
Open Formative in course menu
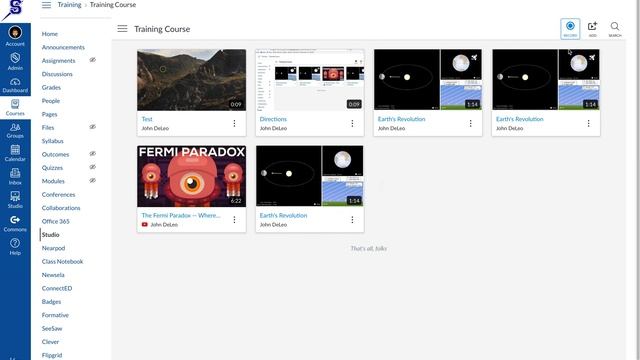pos(55,315)
